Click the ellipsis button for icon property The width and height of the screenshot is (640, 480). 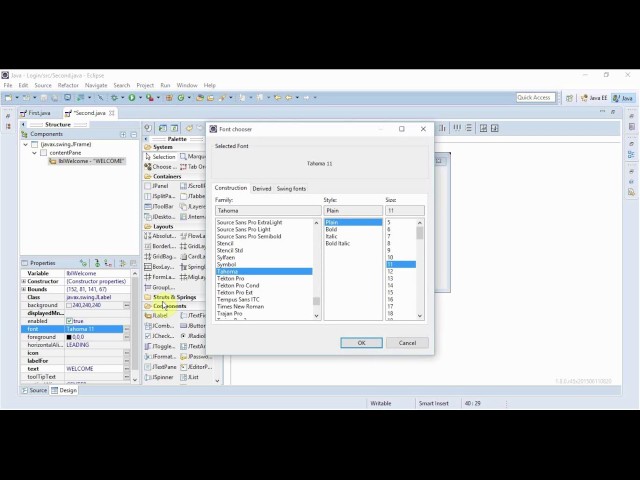tap(127, 353)
